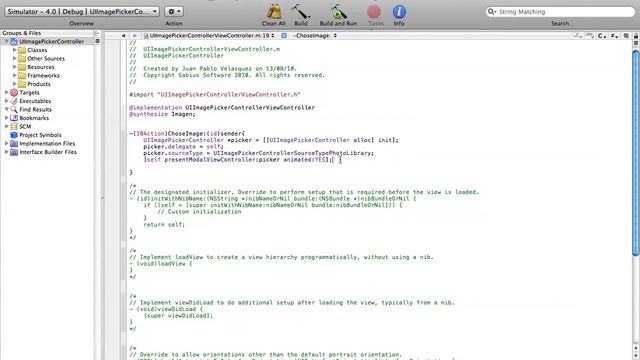Expand the Frameworks folder
The height and width of the screenshot is (360, 640).
[x=15, y=76]
